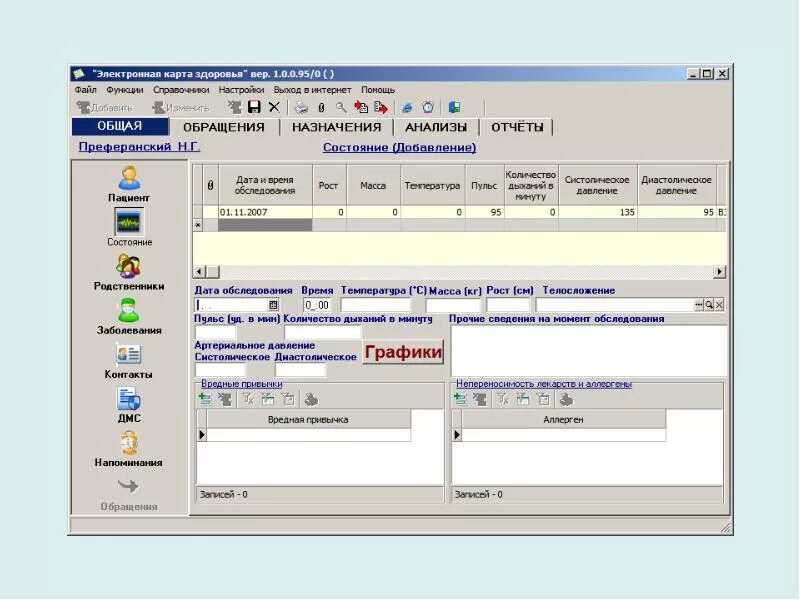Click the red Графики button
800x600 pixels.
click(x=403, y=352)
